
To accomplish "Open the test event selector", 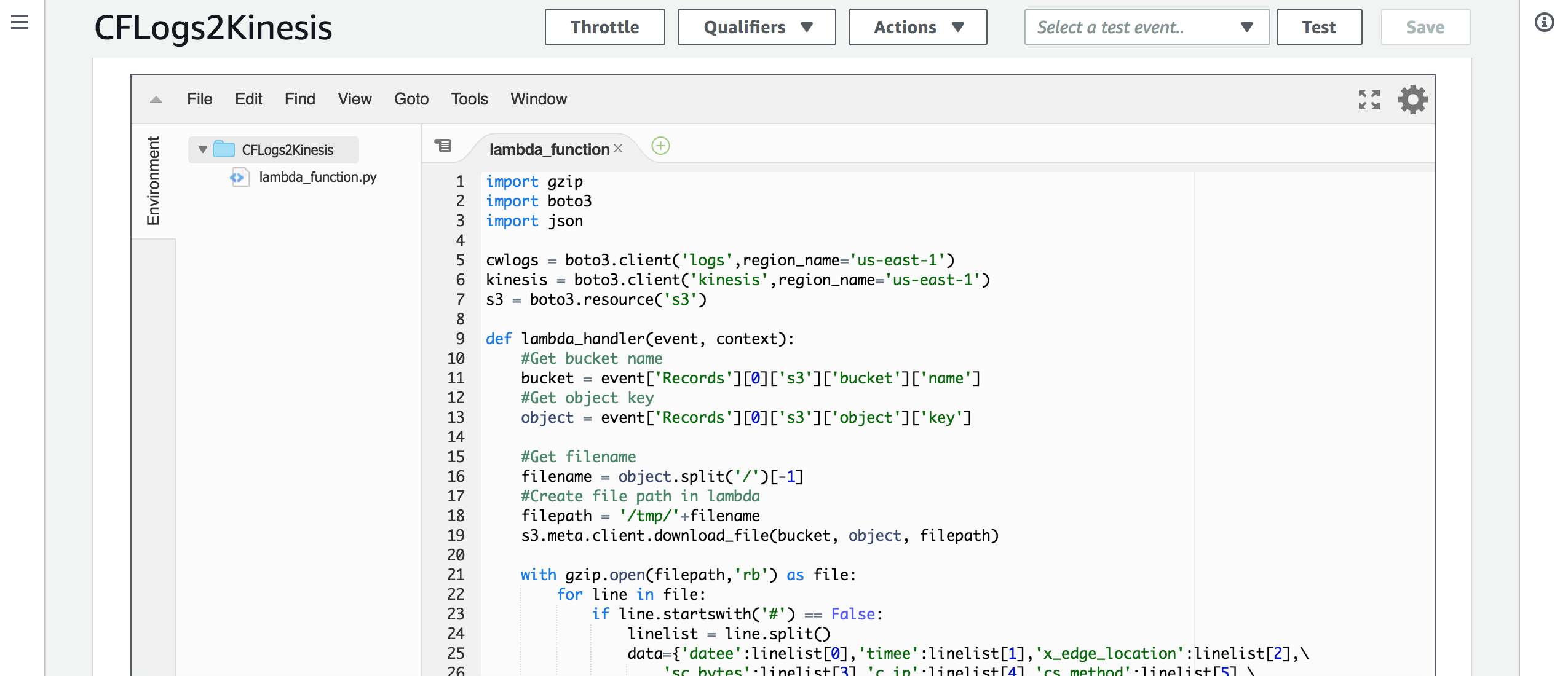I will coord(1146,27).
